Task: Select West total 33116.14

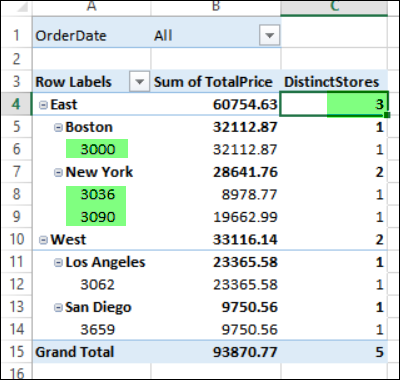Action: point(245,240)
